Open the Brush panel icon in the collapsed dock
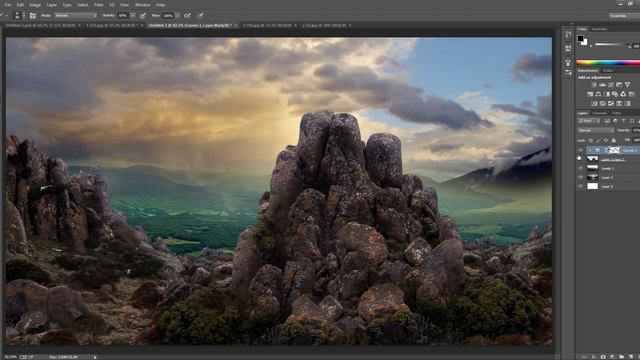The image size is (640, 360). [x=568, y=62]
